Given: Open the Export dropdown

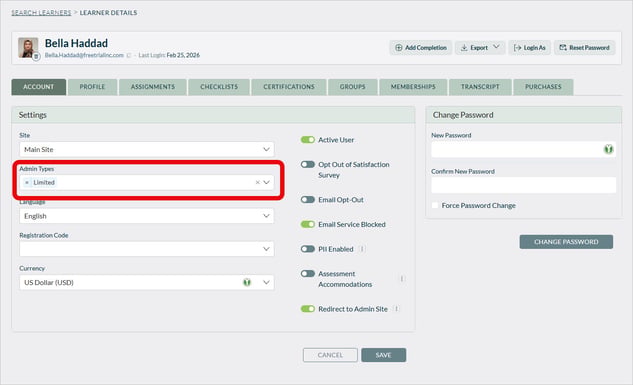Looking at the screenshot, I should (x=480, y=48).
